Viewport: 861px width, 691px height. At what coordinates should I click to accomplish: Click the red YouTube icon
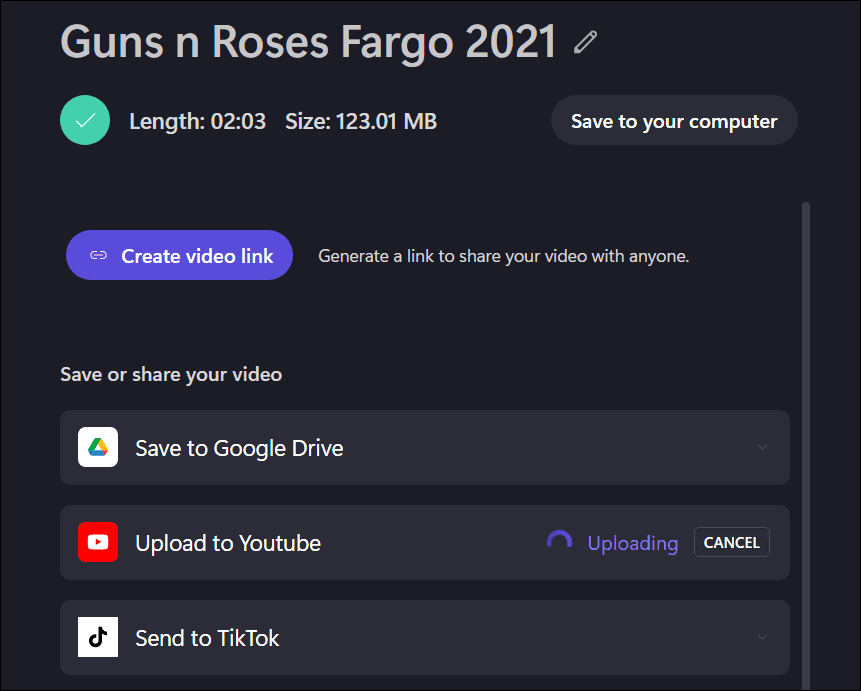[97, 542]
